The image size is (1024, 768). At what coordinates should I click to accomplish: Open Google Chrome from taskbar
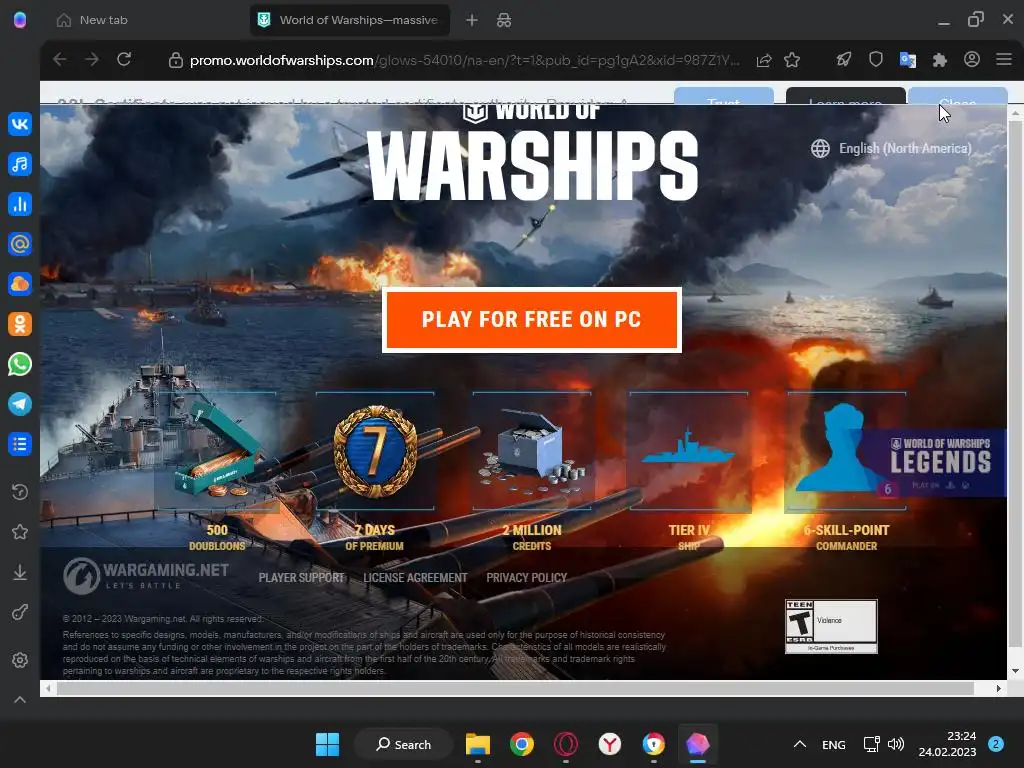point(521,744)
